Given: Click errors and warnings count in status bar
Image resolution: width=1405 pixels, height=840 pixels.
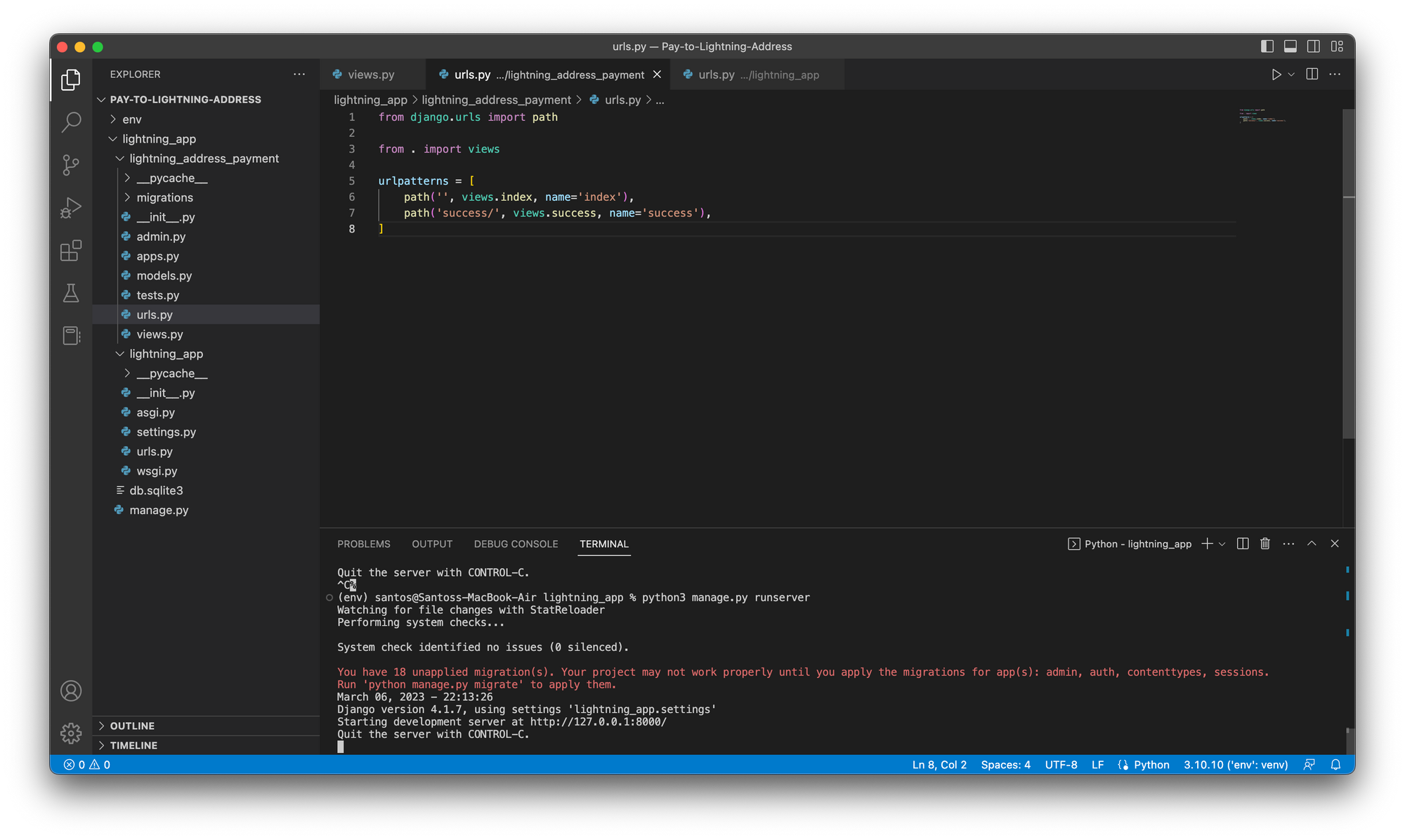Looking at the screenshot, I should pyautogui.click(x=87, y=765).
